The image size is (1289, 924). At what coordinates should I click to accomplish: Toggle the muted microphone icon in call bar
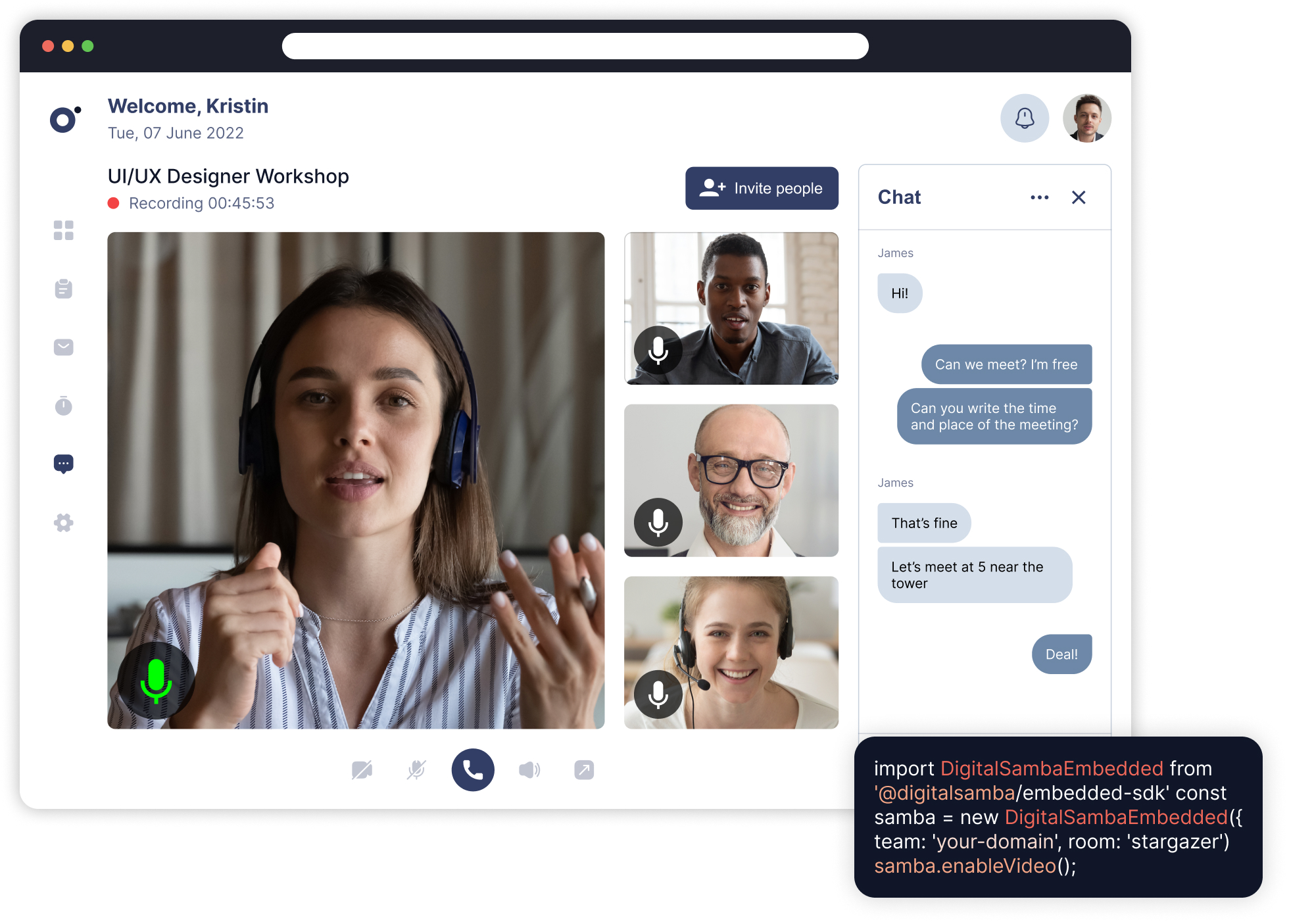tap(416, 769)
